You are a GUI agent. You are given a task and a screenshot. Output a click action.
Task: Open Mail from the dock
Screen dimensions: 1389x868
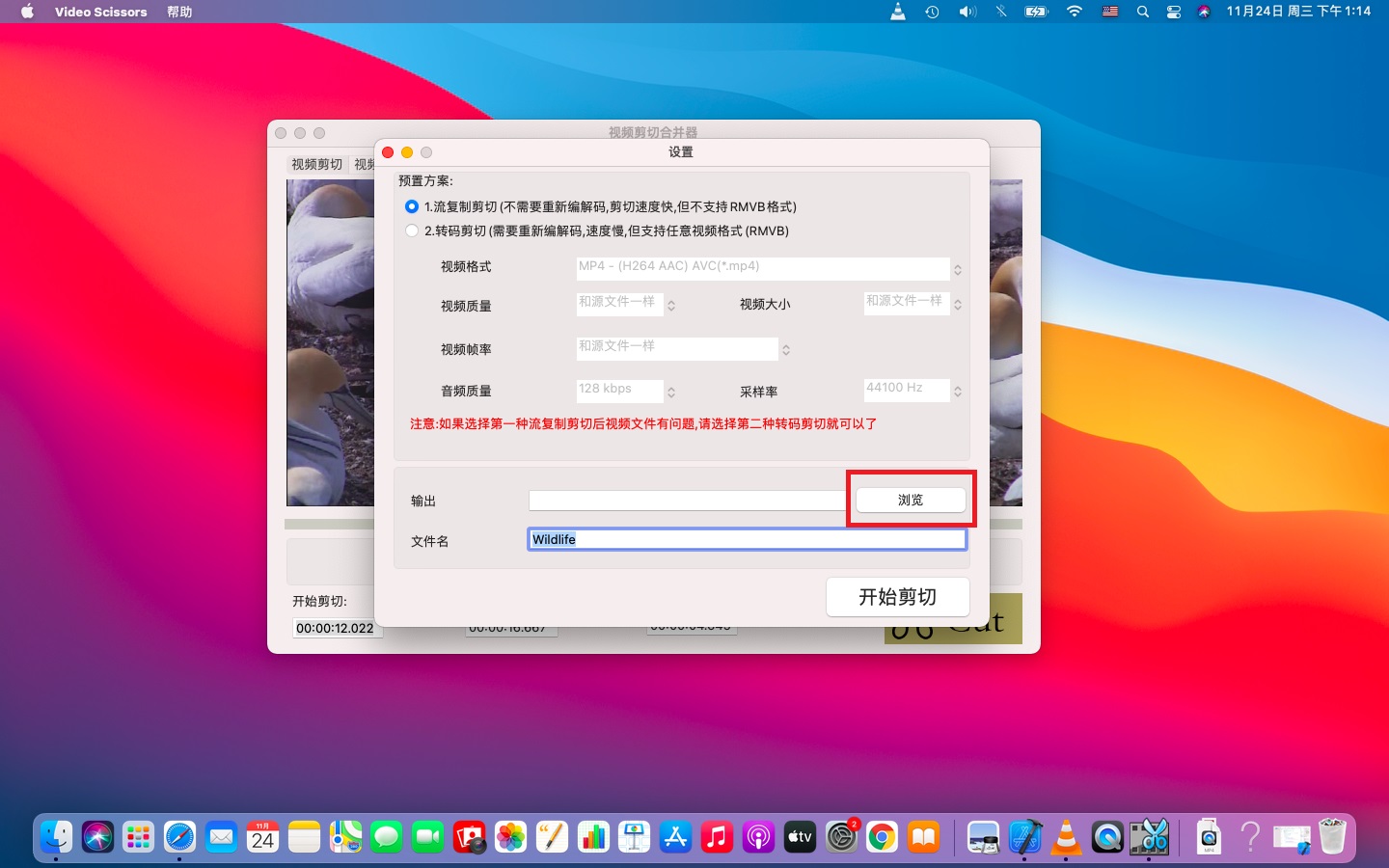221,837
